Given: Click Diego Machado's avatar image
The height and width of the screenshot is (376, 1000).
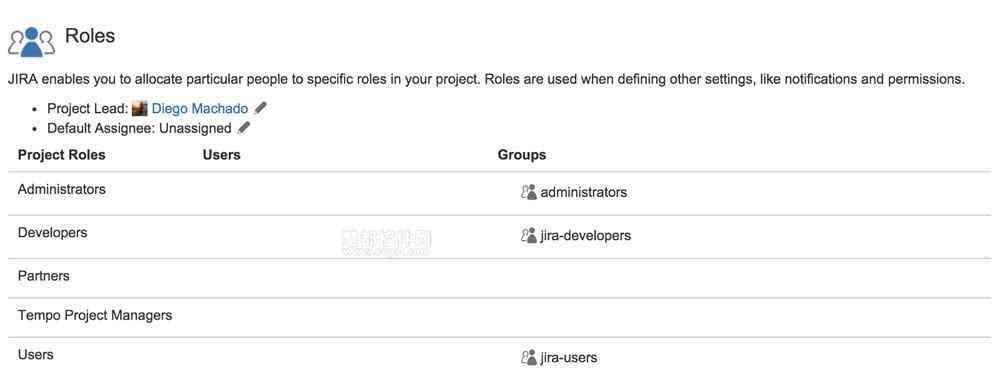Looking at the screenshot, I should pos(140,109).
